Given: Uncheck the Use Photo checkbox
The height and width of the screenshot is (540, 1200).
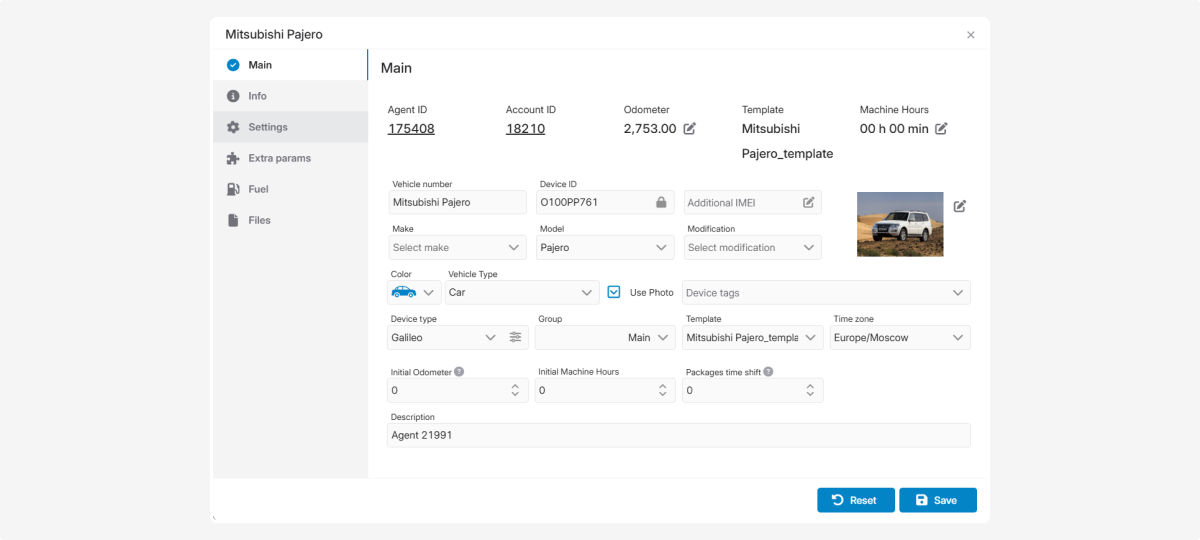Looking at the screenshot, I should [x=614, y=292].
